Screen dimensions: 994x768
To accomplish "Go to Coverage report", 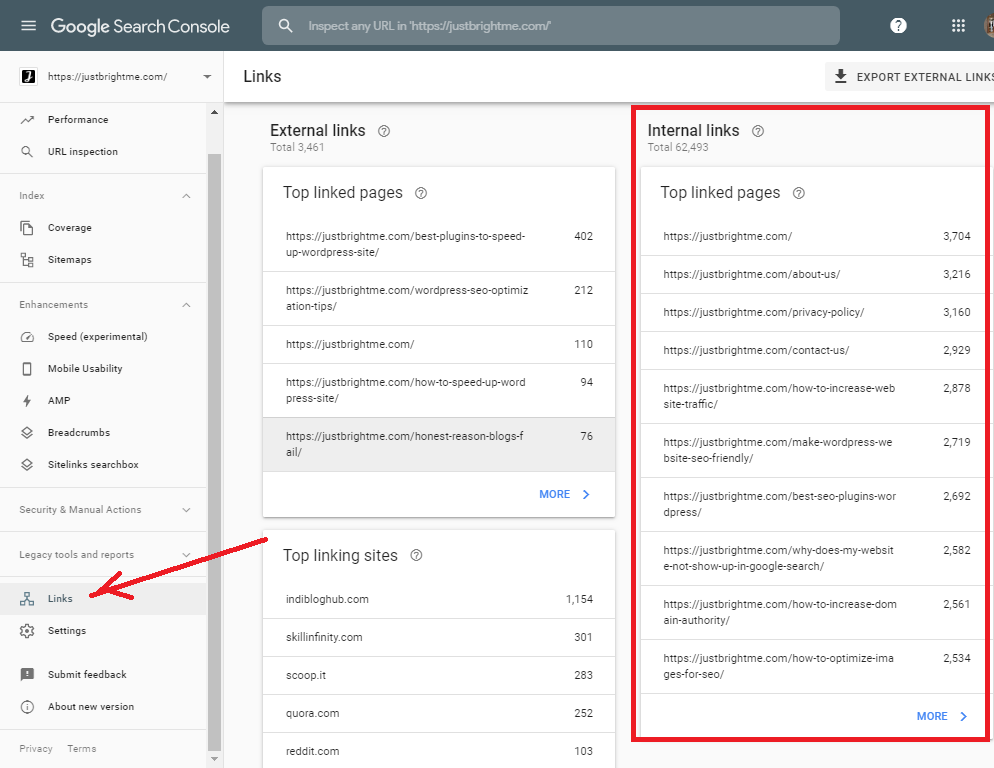I will click(103, 228).
